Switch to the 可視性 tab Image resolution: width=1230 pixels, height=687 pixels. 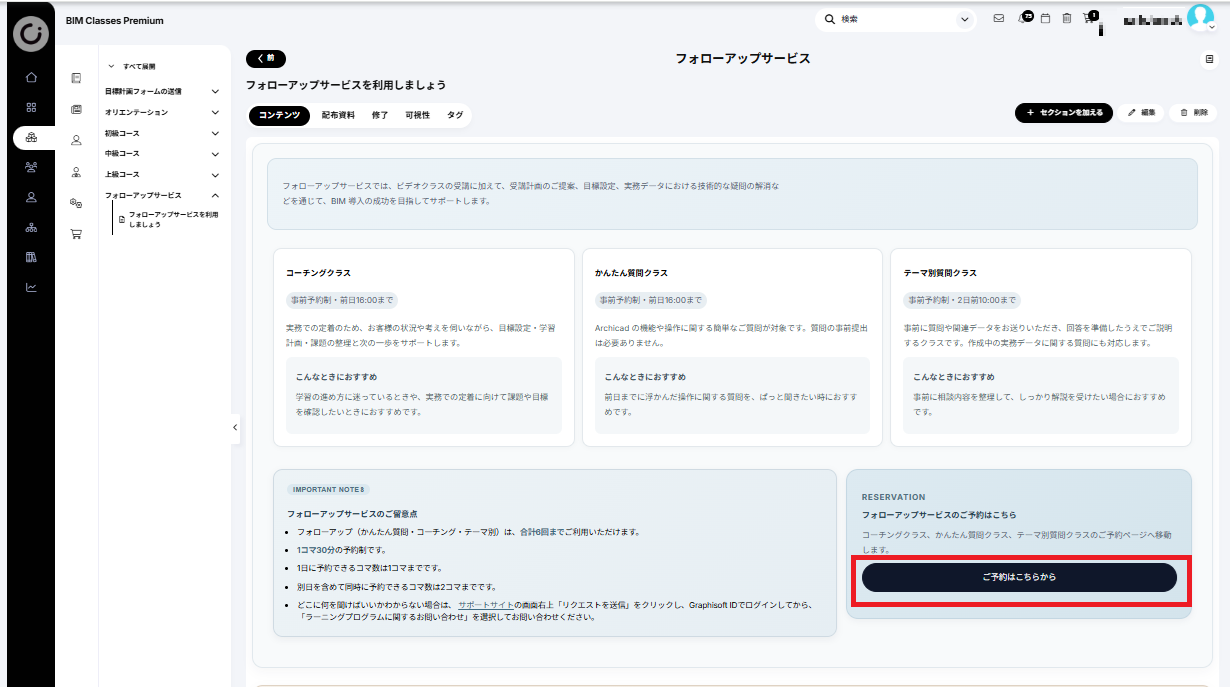coord(417,115)
